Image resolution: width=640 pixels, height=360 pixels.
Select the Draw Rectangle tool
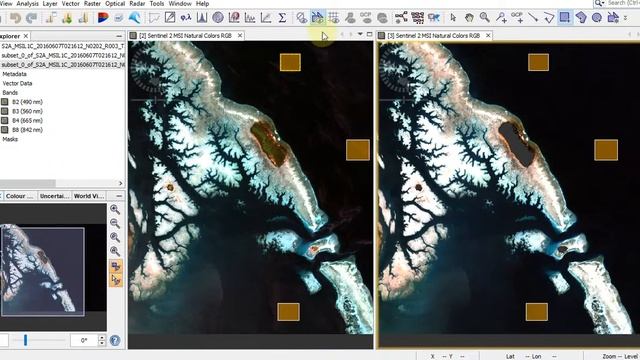tap(565, 18)
